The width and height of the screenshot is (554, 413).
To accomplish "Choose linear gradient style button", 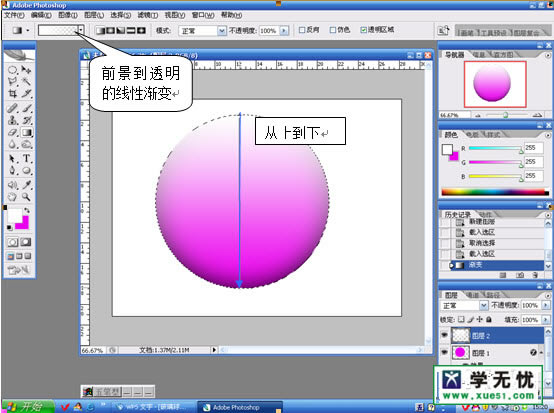I will coord(101,30).
